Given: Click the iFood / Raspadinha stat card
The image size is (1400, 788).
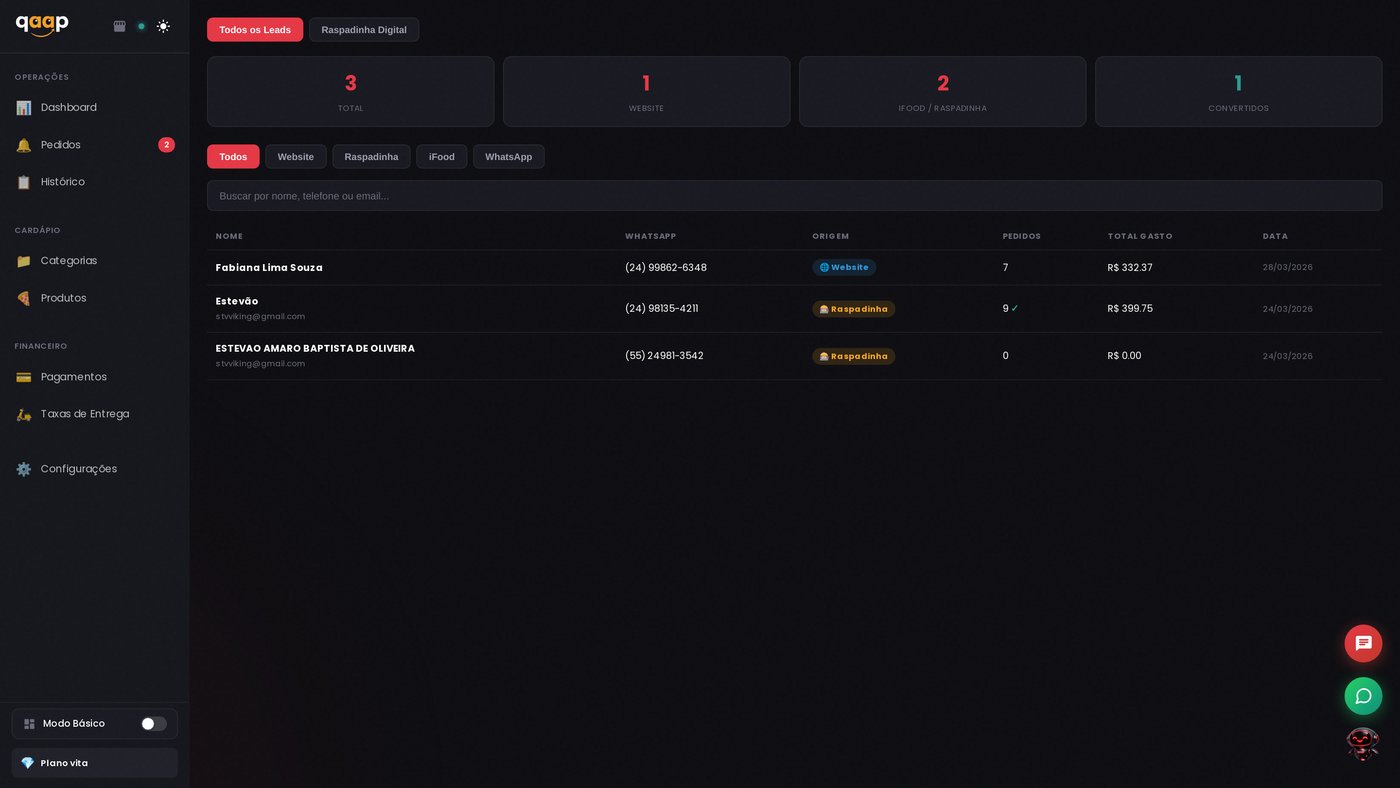Looking at the screenshot, I should (x=942, y=92).
